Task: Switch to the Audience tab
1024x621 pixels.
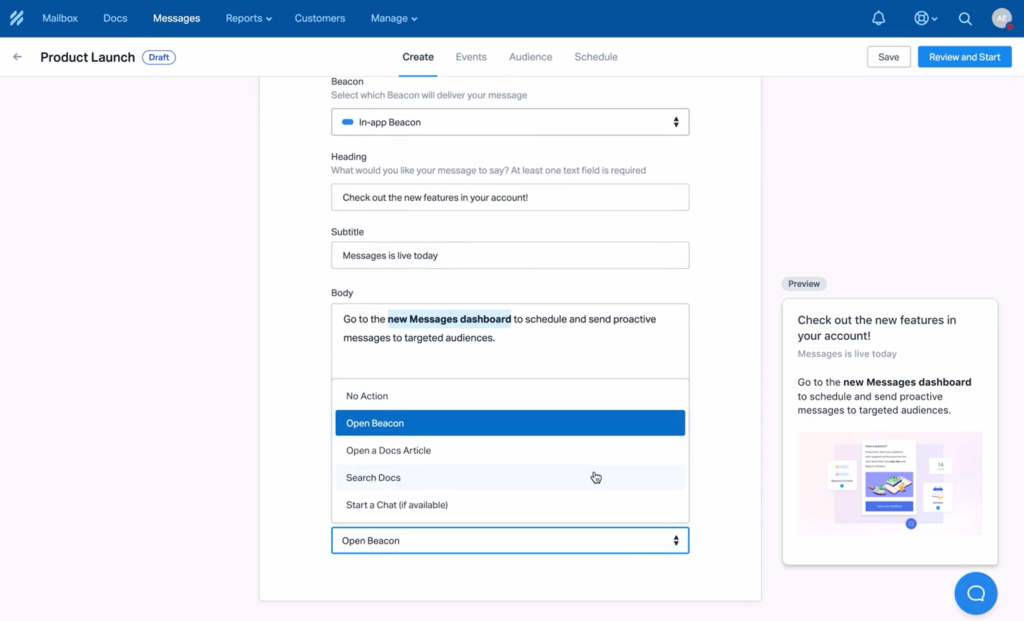Action: pyautogui.click(x=530, y=57)
